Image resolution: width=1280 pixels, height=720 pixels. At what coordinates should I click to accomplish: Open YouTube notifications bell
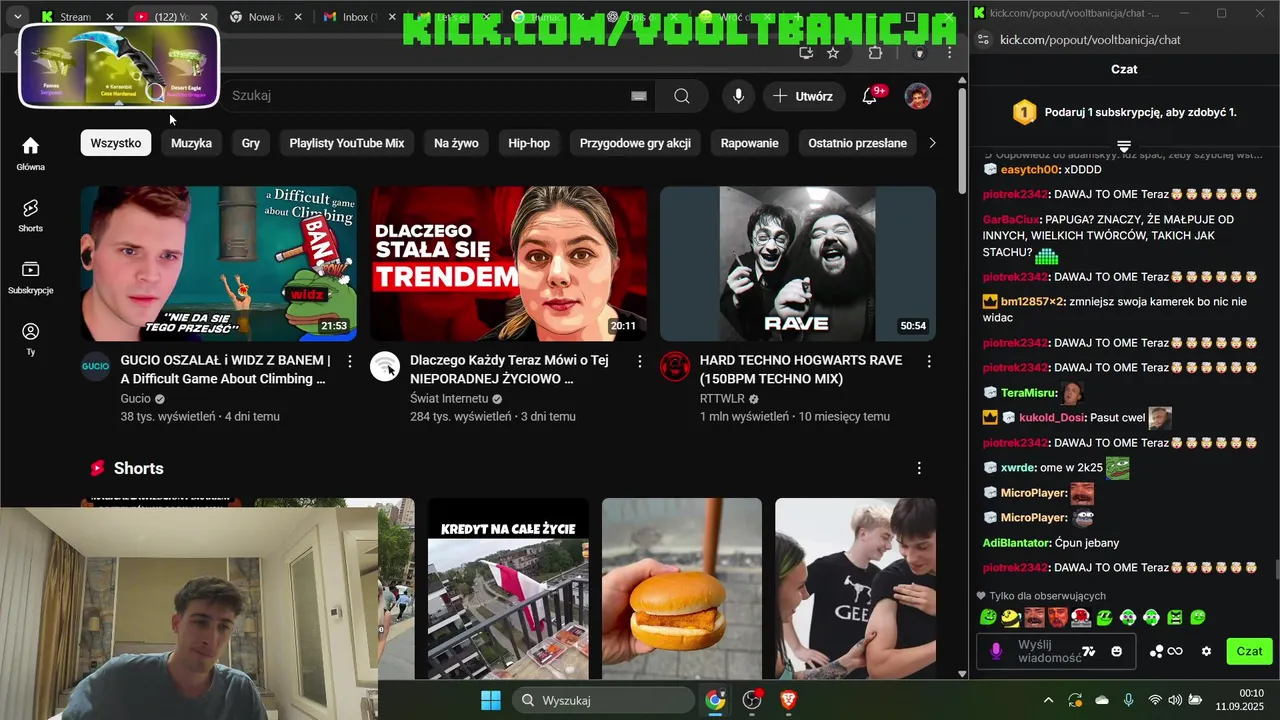tap(870, 96)
